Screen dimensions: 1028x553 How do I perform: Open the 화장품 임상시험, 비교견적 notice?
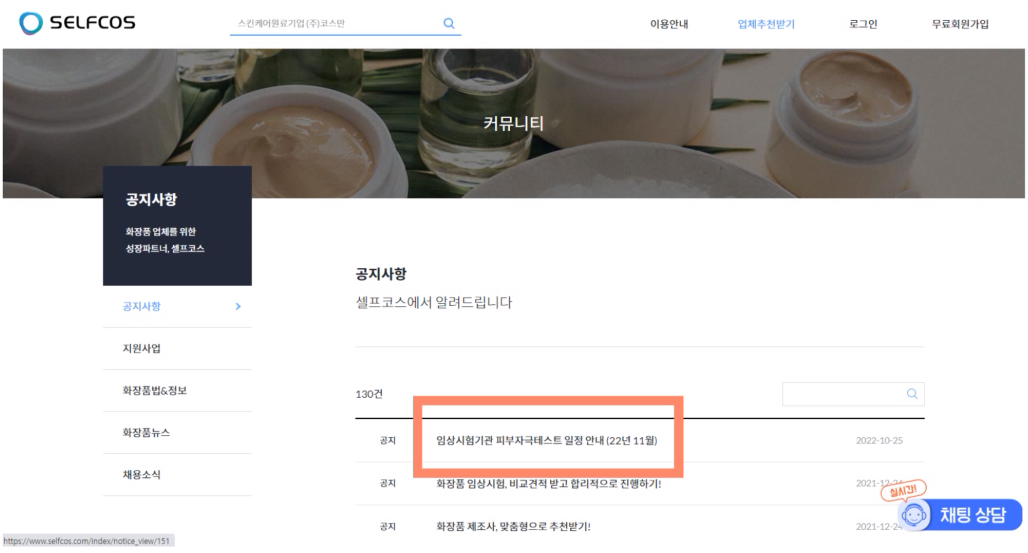(548, 484)
